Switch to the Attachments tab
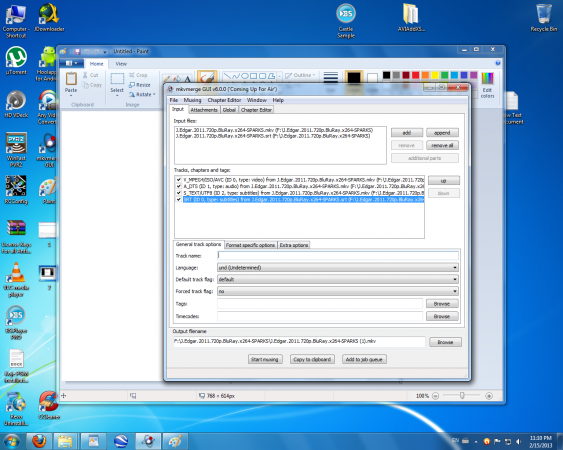The image size is (563, 450). 204,110
